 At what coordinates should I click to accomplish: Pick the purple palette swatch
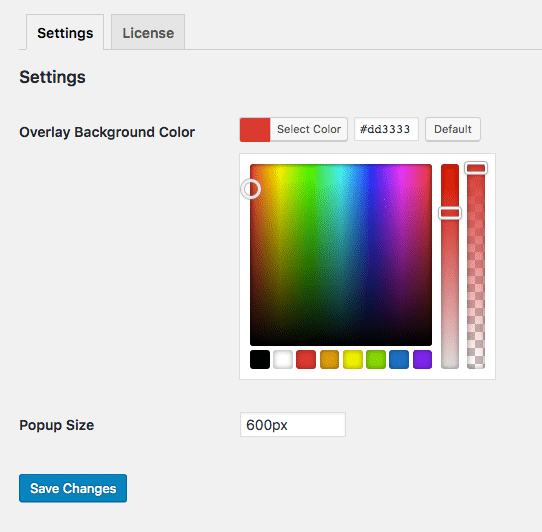click(x=422, y=360)
